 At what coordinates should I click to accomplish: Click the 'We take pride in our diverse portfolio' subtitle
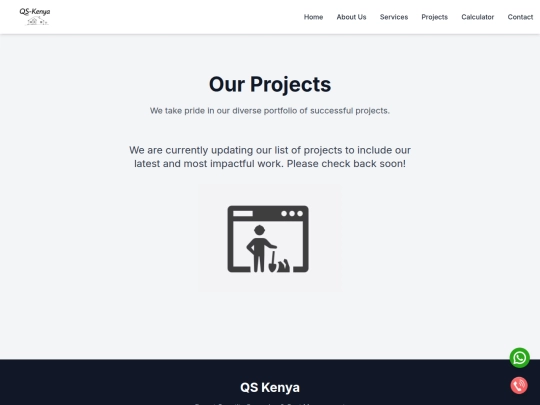click(x=270, y=111)
